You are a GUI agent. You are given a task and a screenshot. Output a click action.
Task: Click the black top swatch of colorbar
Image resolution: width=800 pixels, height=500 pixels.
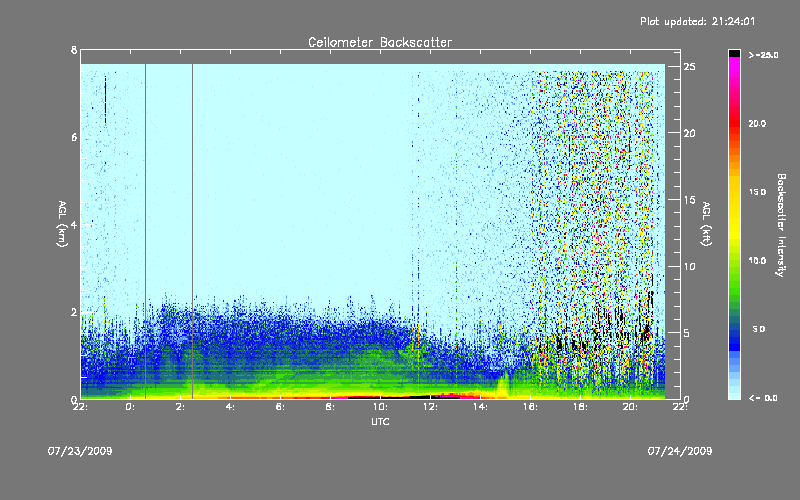click(x=734, y=53)
